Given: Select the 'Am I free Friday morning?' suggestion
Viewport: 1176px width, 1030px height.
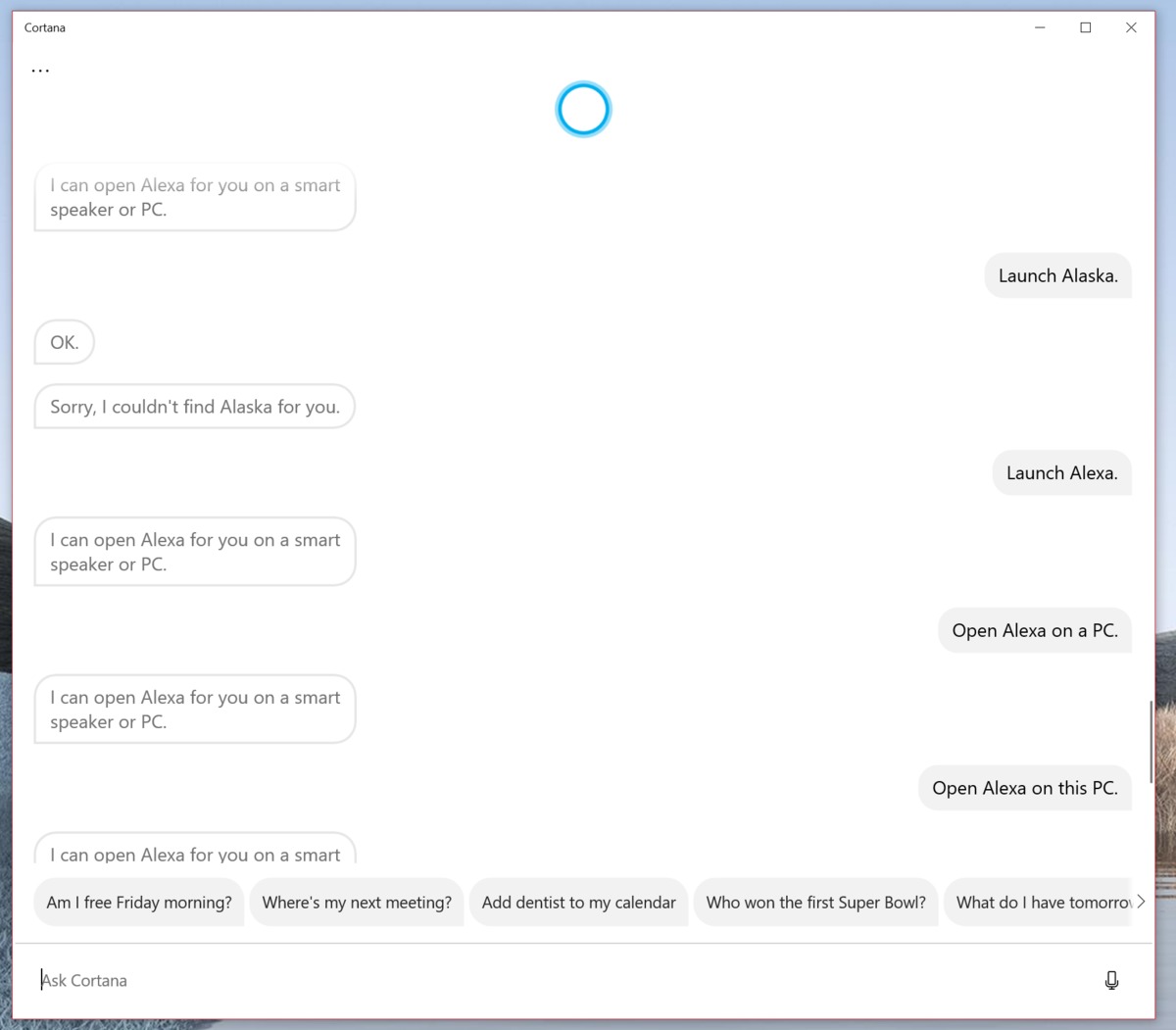Looking at the screenshot, I should click(x=139, y=903).
